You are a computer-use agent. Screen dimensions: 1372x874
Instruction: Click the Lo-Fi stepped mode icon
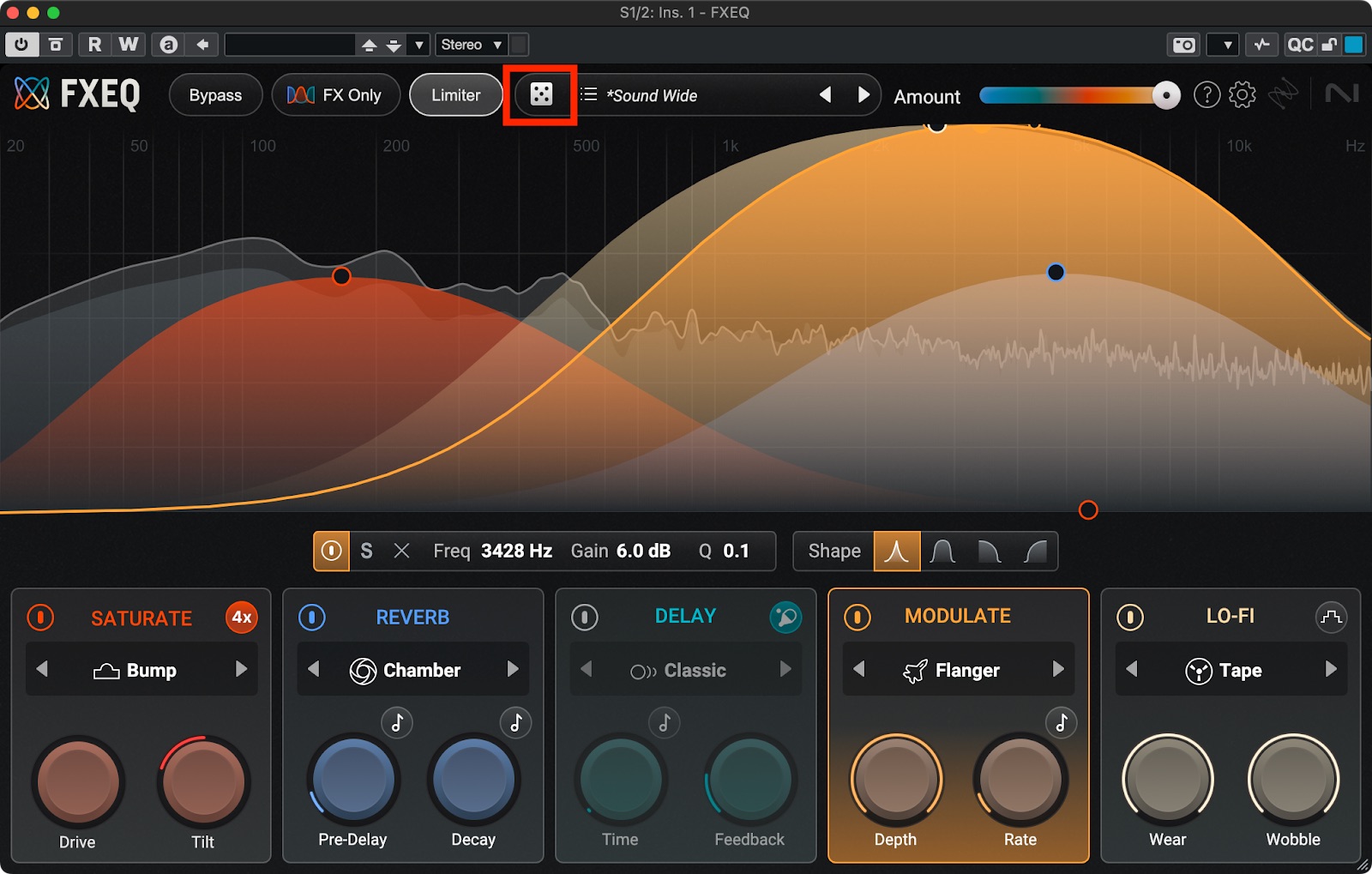point(1331,617)
